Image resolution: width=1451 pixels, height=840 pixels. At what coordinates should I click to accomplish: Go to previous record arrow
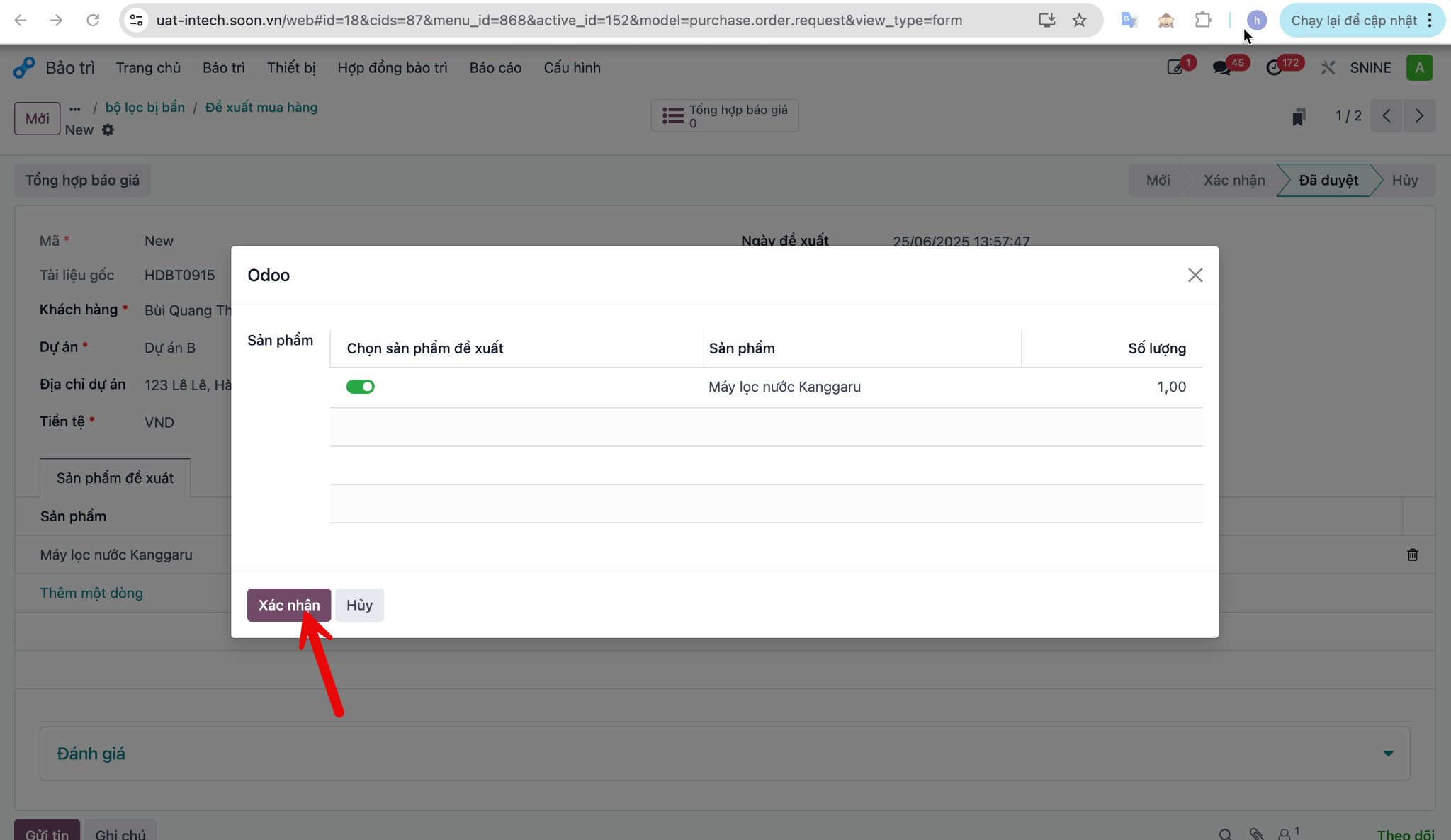tap(1387, 116)
